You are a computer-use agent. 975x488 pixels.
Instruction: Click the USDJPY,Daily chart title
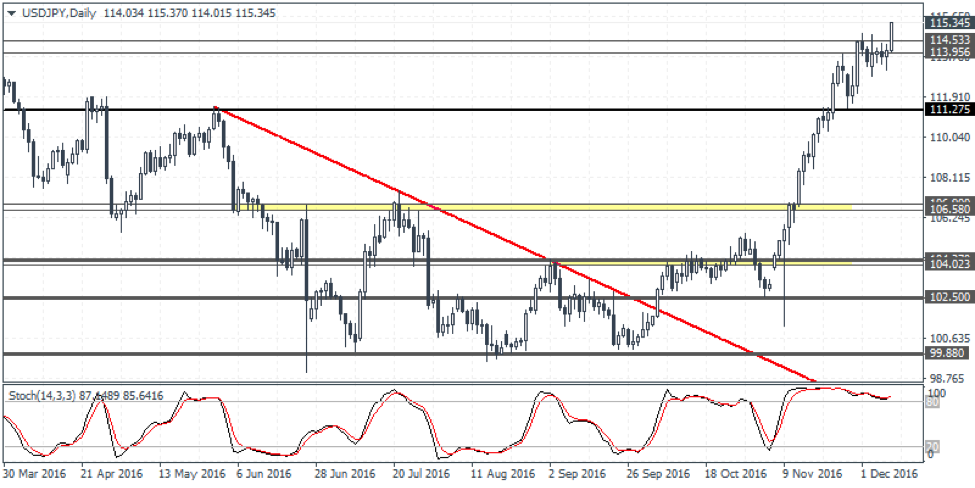coord(50,13)
